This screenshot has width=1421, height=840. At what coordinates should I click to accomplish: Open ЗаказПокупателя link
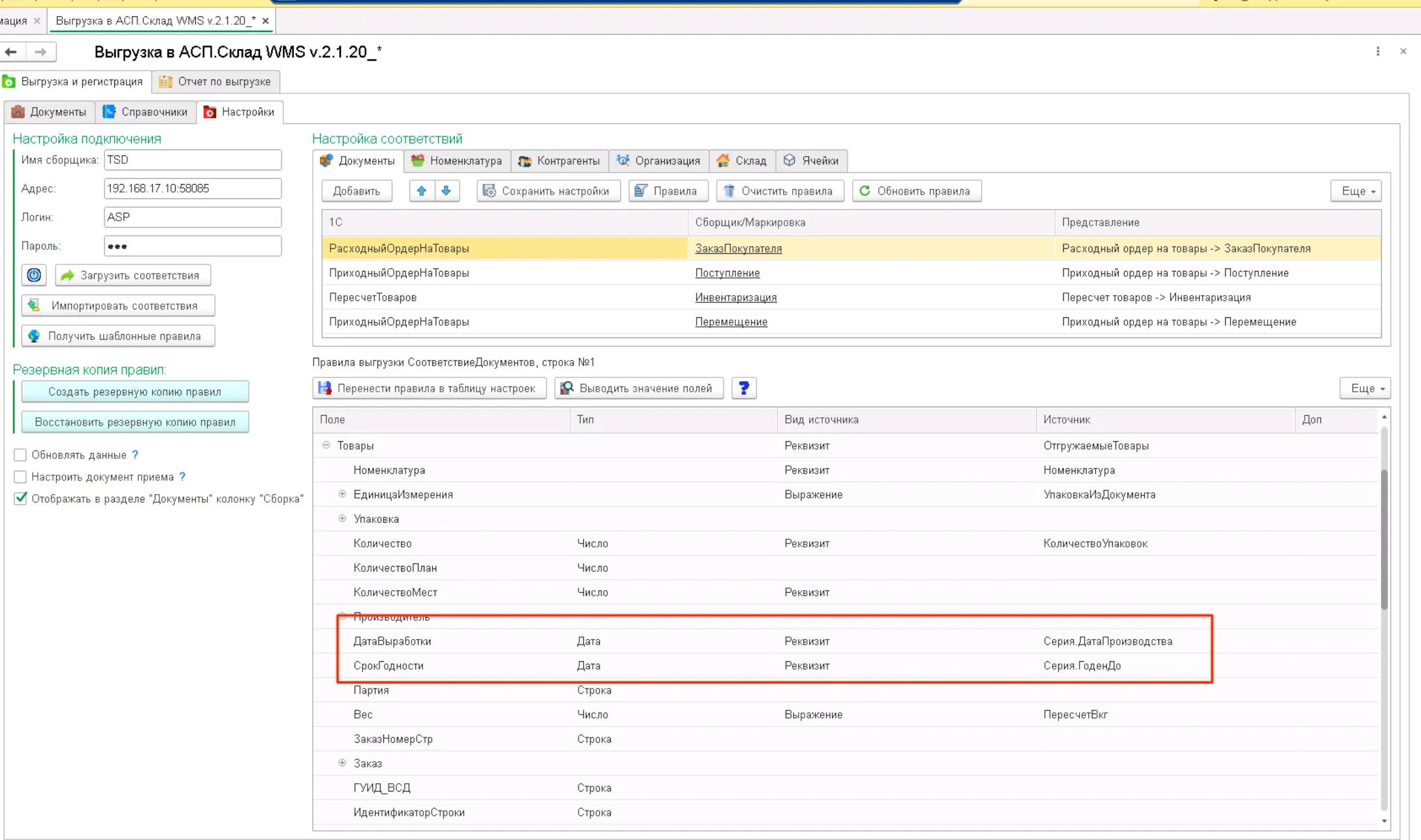(x=738, y=249)
